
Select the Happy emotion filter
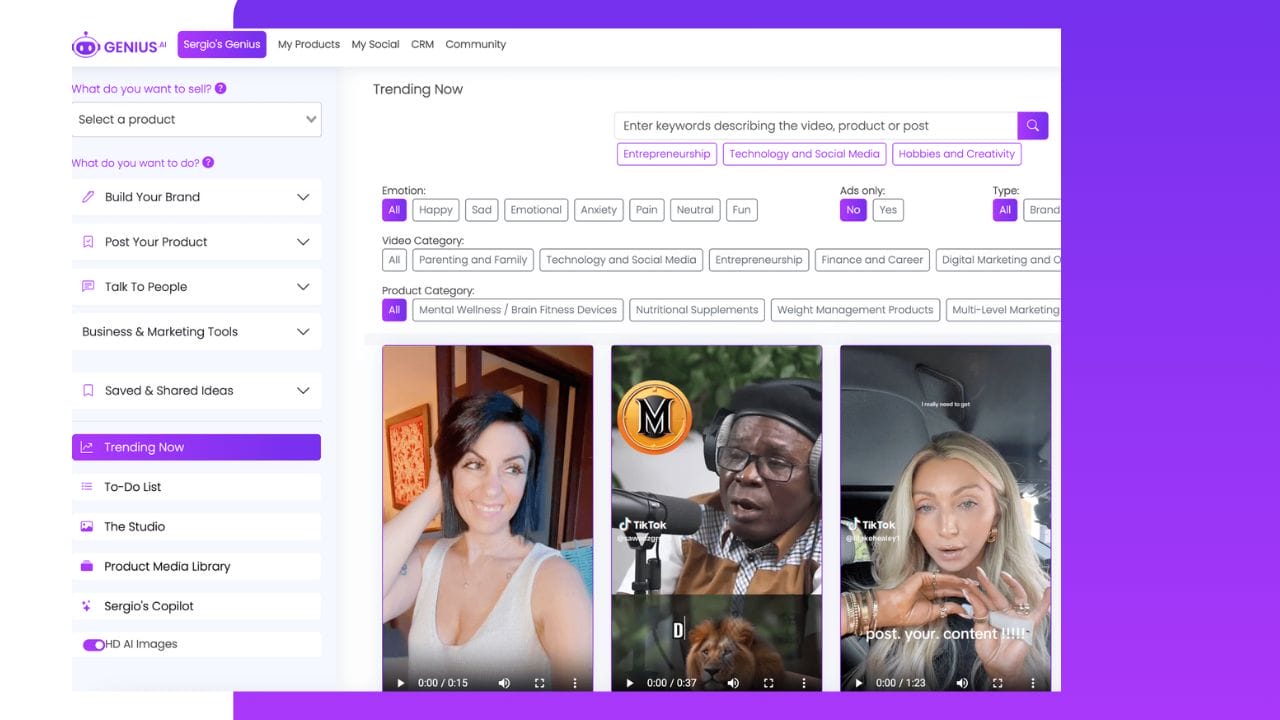coord(436,210)
